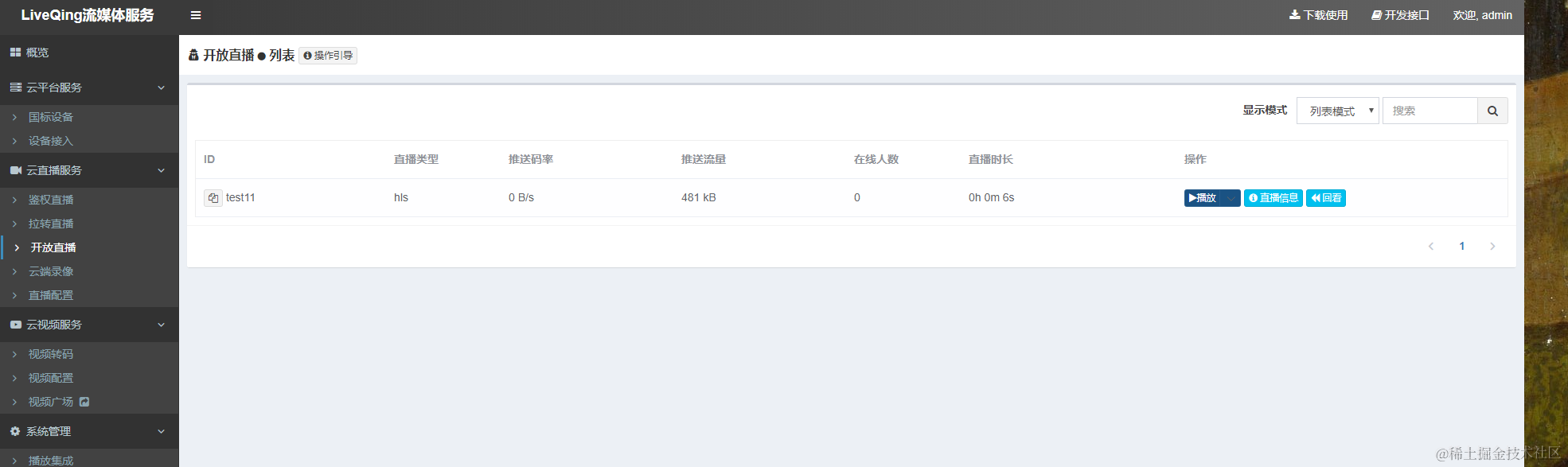Collapse 云视频服务 section chevron

(161, 325)
